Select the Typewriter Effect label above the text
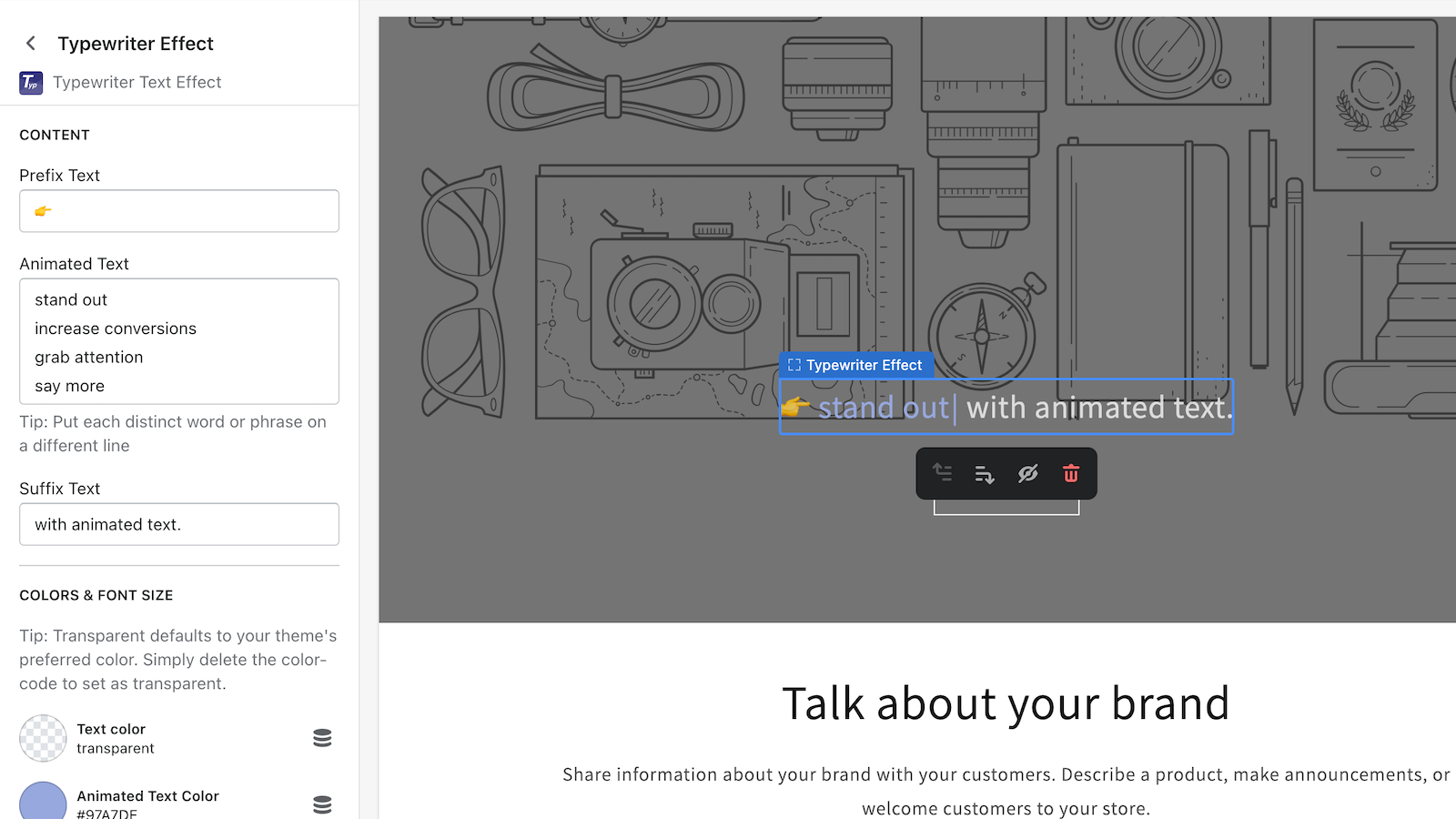 point(855,365)
